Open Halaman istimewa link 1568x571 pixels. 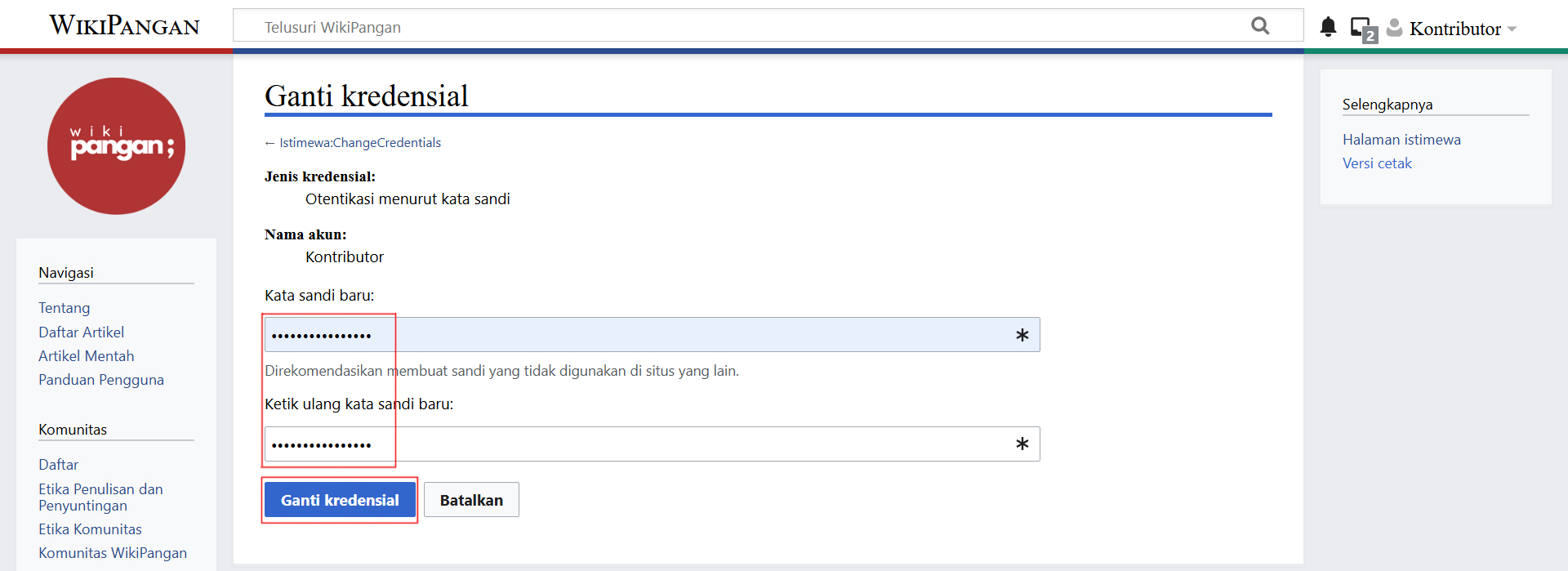tap(1401, 140)
